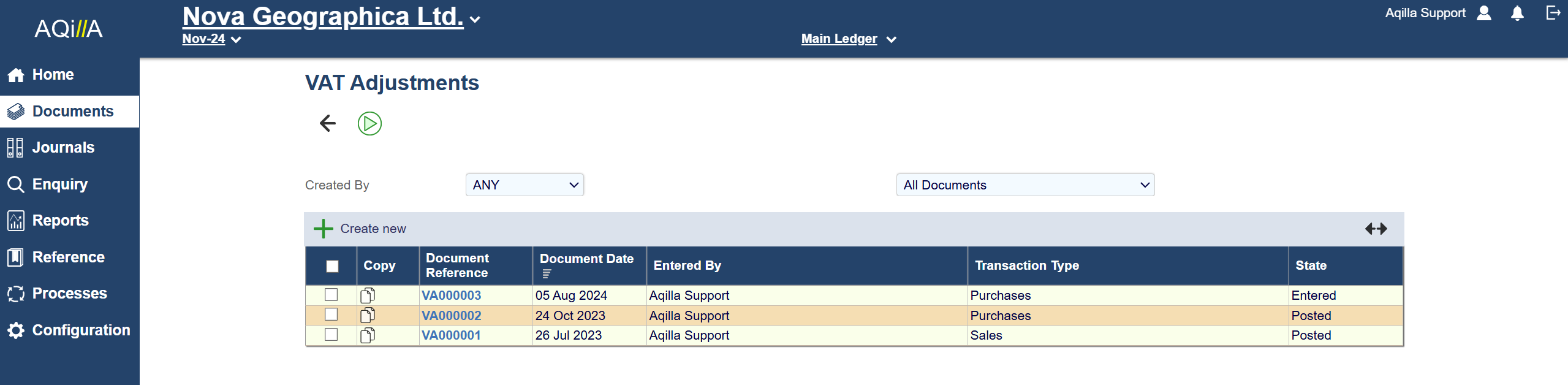Toggle the select-all checkbox in table header
This screenshot has height=385, width=1568.
[332, 266]
